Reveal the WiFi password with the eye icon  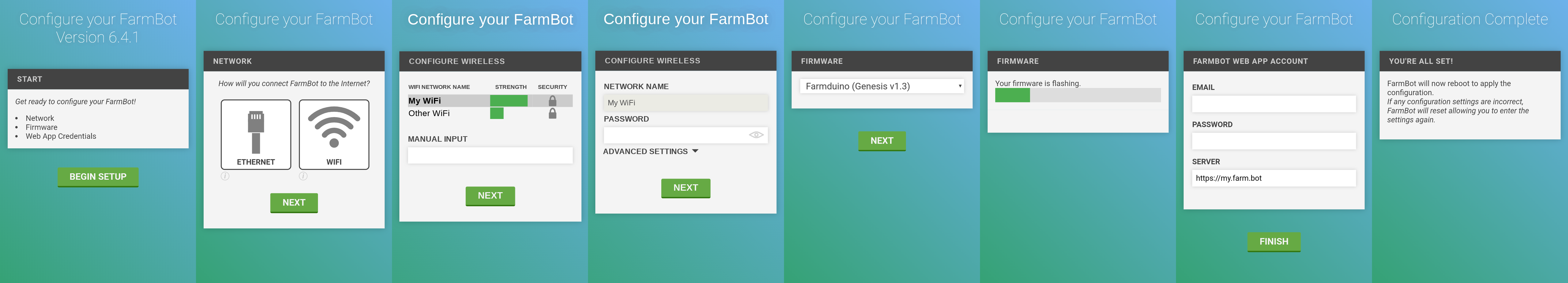click(x=756, y=135)
